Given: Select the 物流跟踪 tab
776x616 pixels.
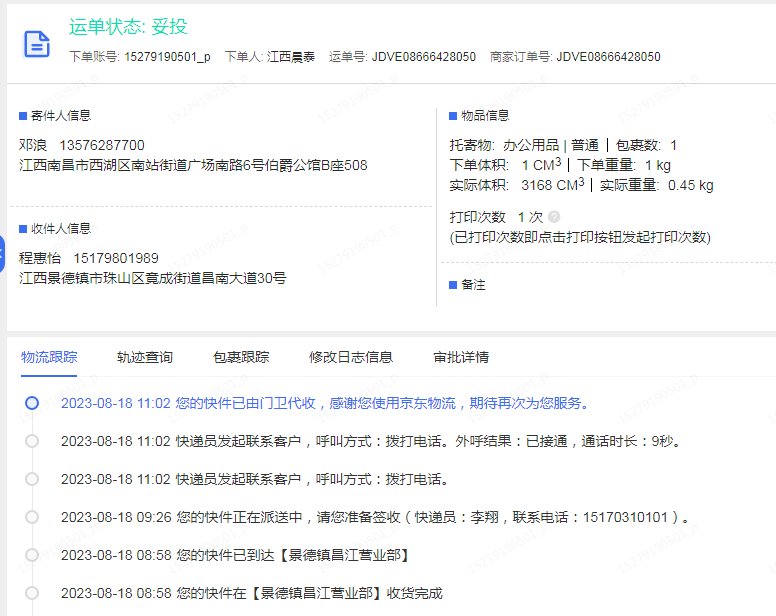Looking at the screenshot, I should 49,357.
